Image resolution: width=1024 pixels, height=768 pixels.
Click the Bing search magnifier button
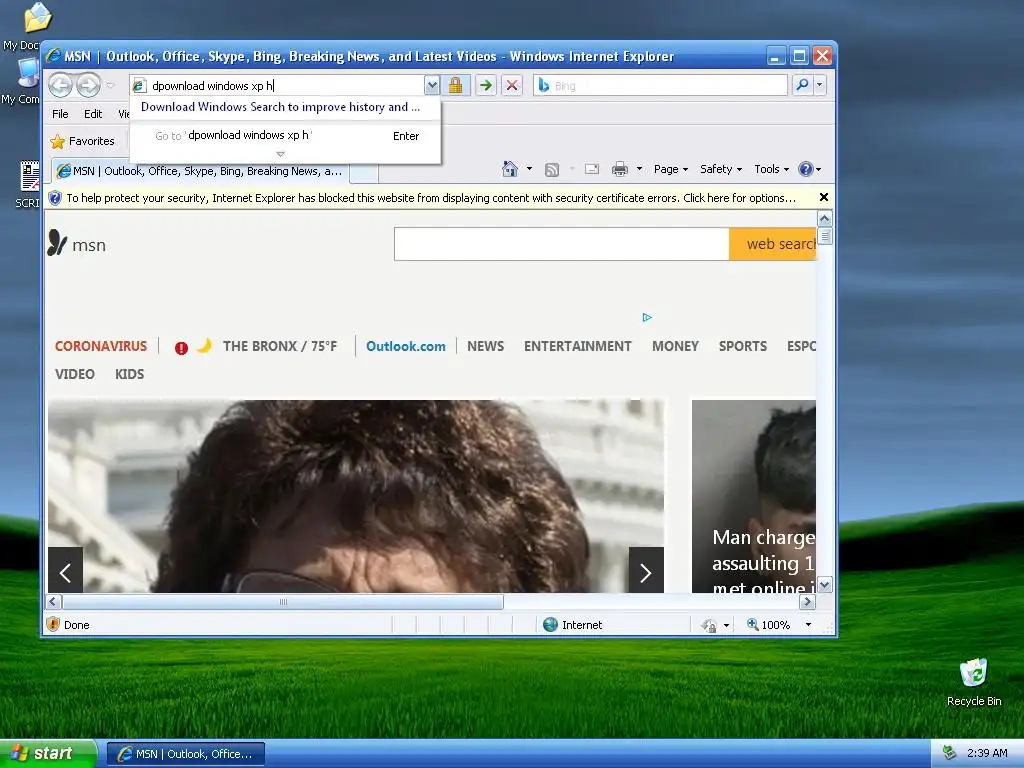[803, 85]
